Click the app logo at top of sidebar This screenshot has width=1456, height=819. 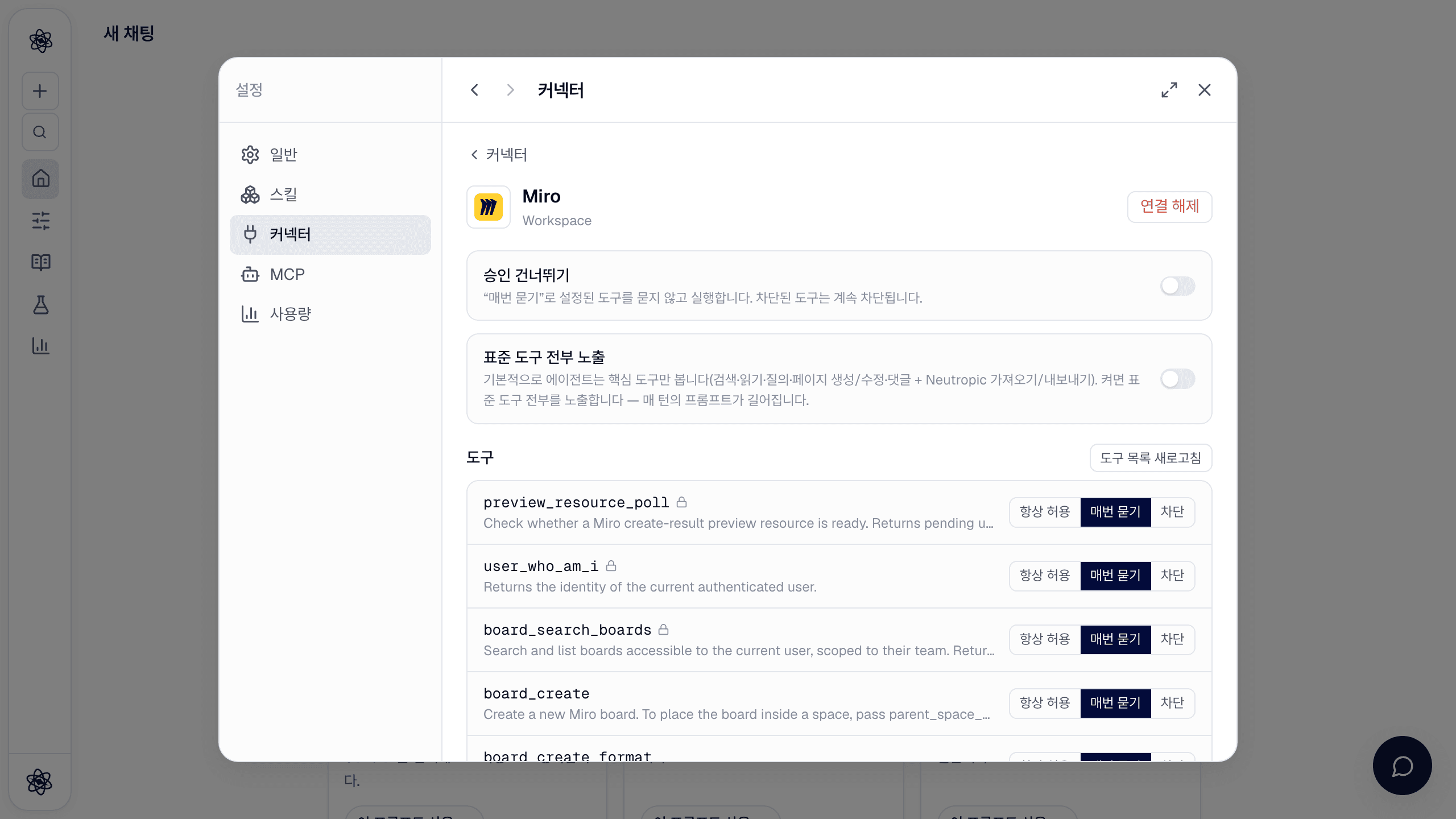40,41
